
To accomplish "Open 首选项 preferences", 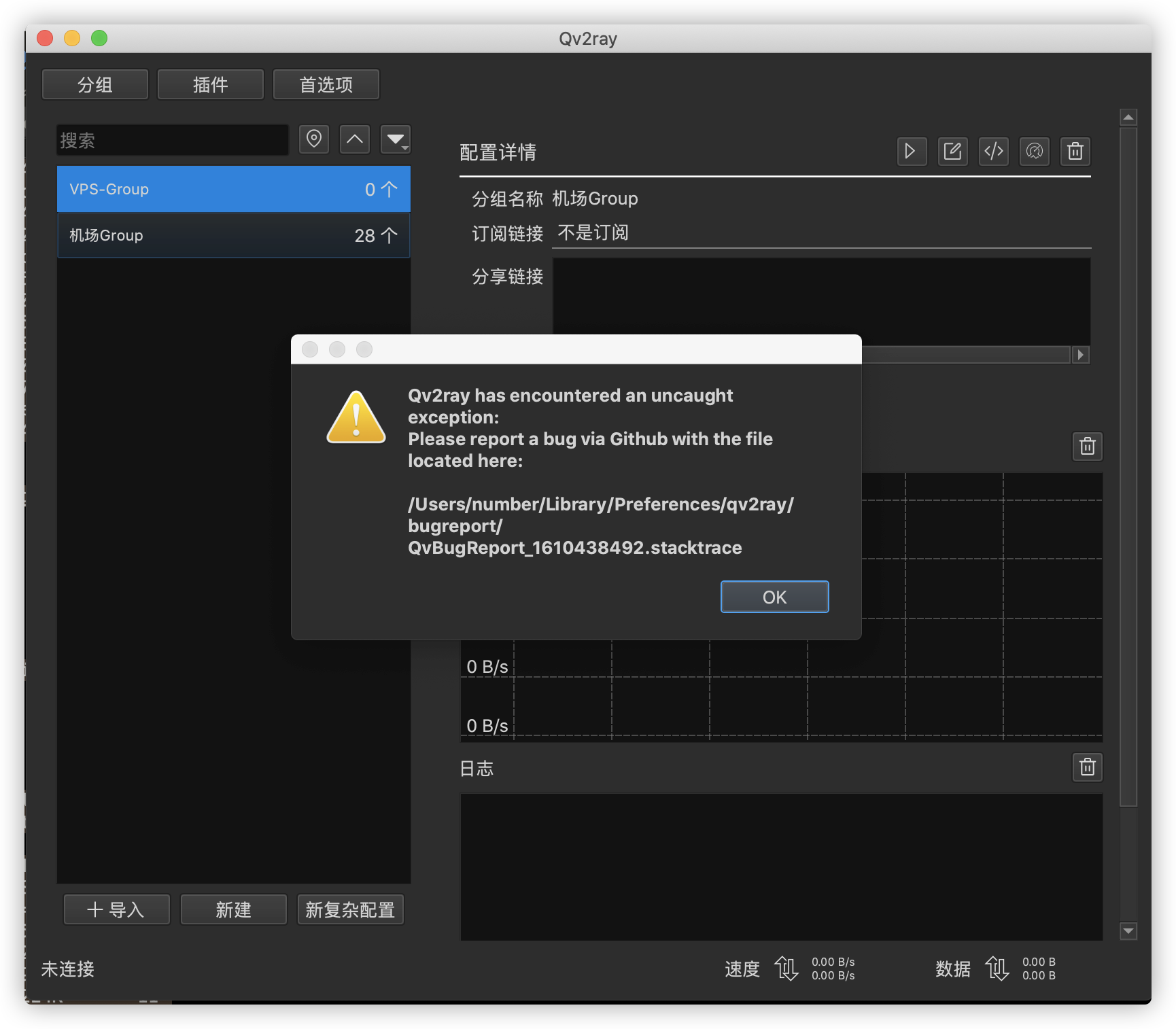I will tap(326, 84).
